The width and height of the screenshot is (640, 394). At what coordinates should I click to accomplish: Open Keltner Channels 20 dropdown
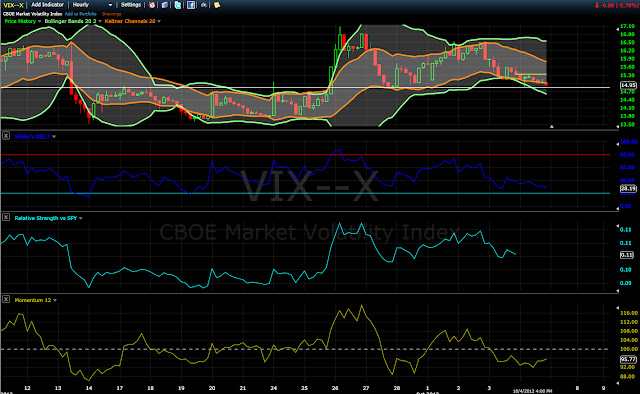tap(159, 21)
